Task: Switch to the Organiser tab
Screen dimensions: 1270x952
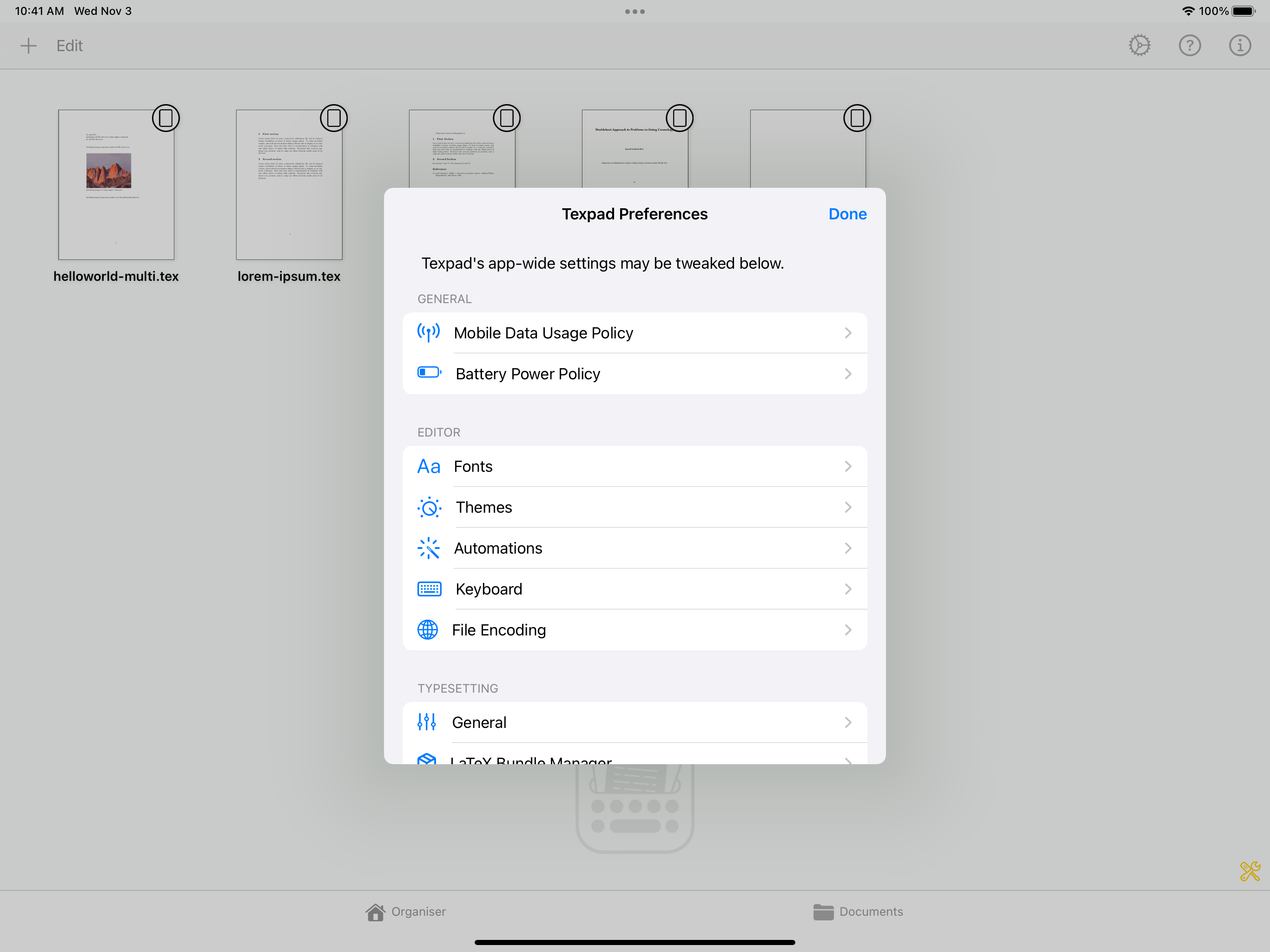Action: (406, 912)
